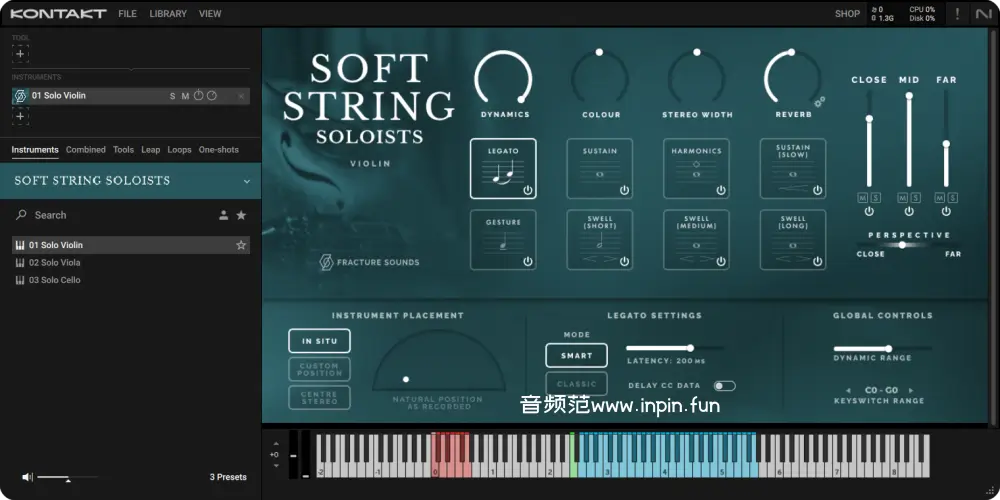Step keyswitch range left with the arrow

pyautogui.click(x=849, y=390)
